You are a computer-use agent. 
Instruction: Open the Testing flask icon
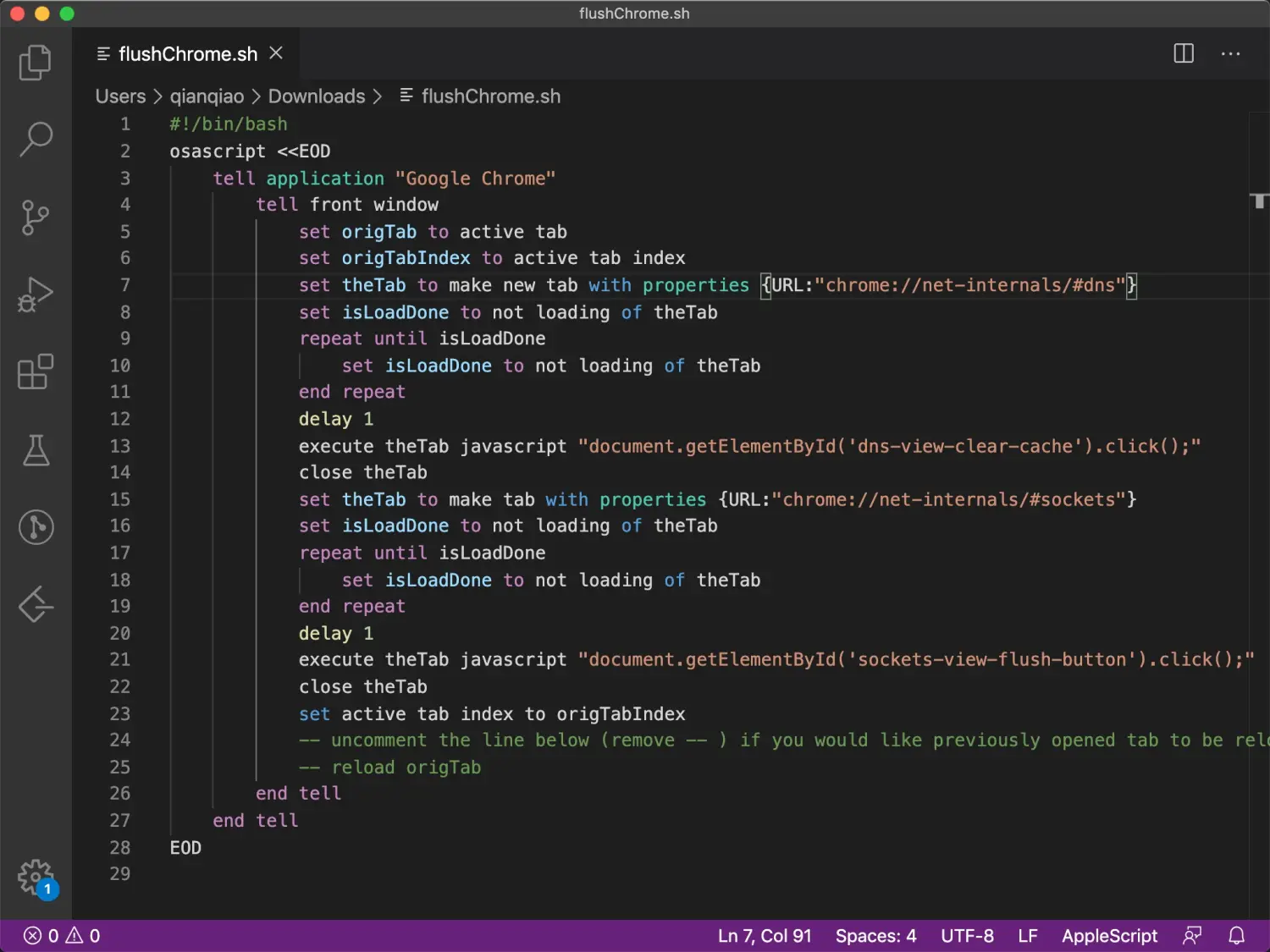[35, 450]
